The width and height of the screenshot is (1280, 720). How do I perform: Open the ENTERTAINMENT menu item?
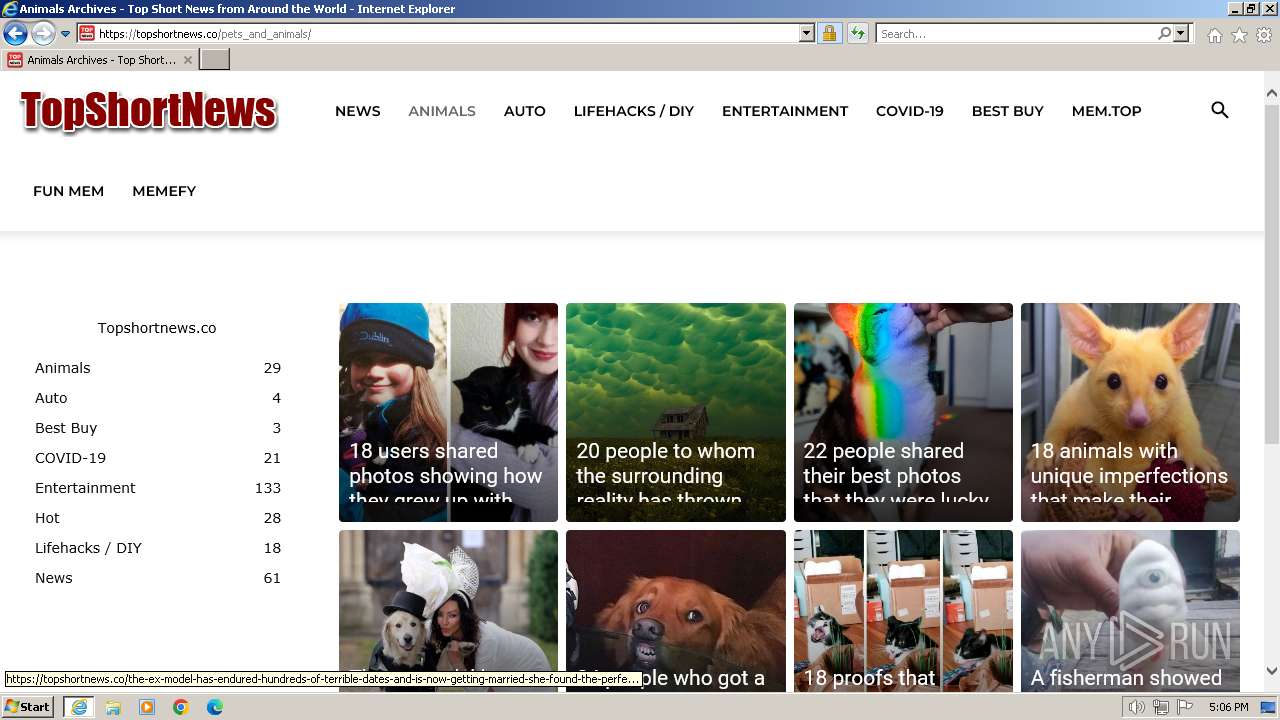(x=785, y=111)
